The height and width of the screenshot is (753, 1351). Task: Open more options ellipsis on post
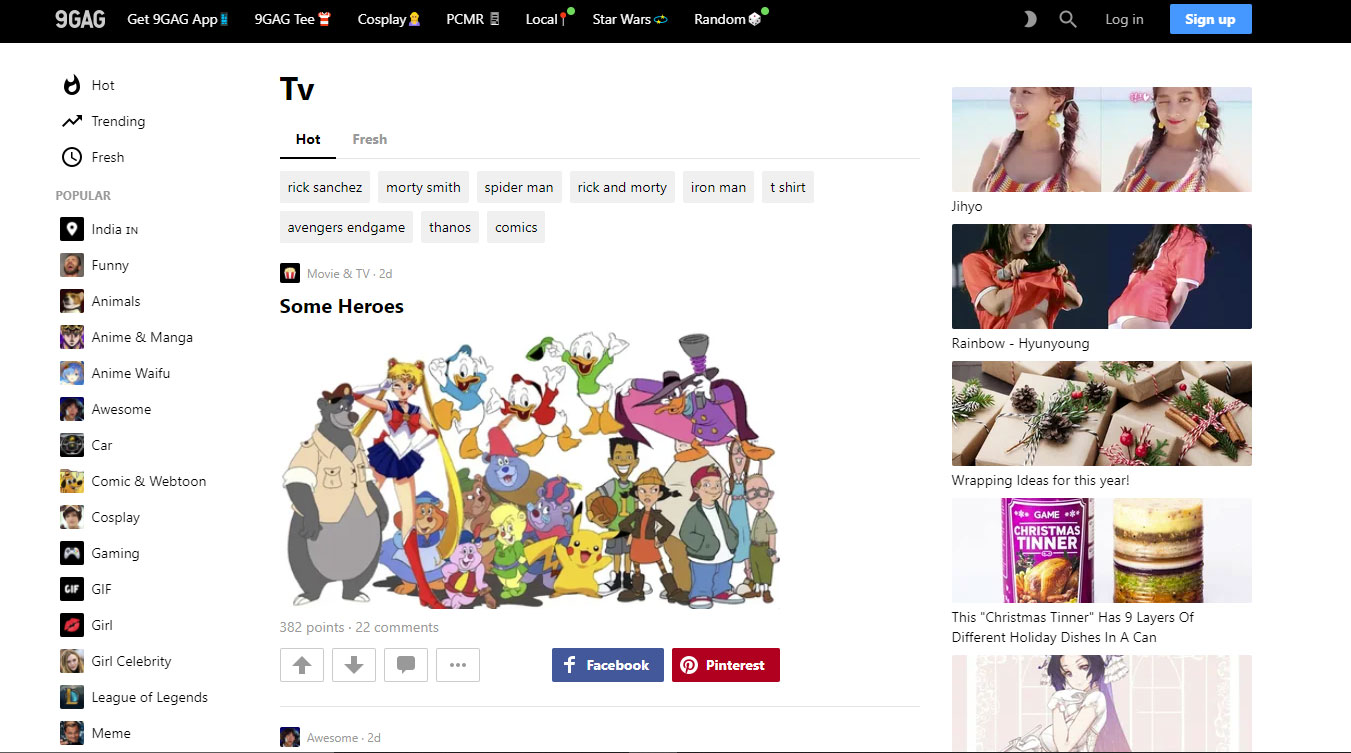point(458,665)
